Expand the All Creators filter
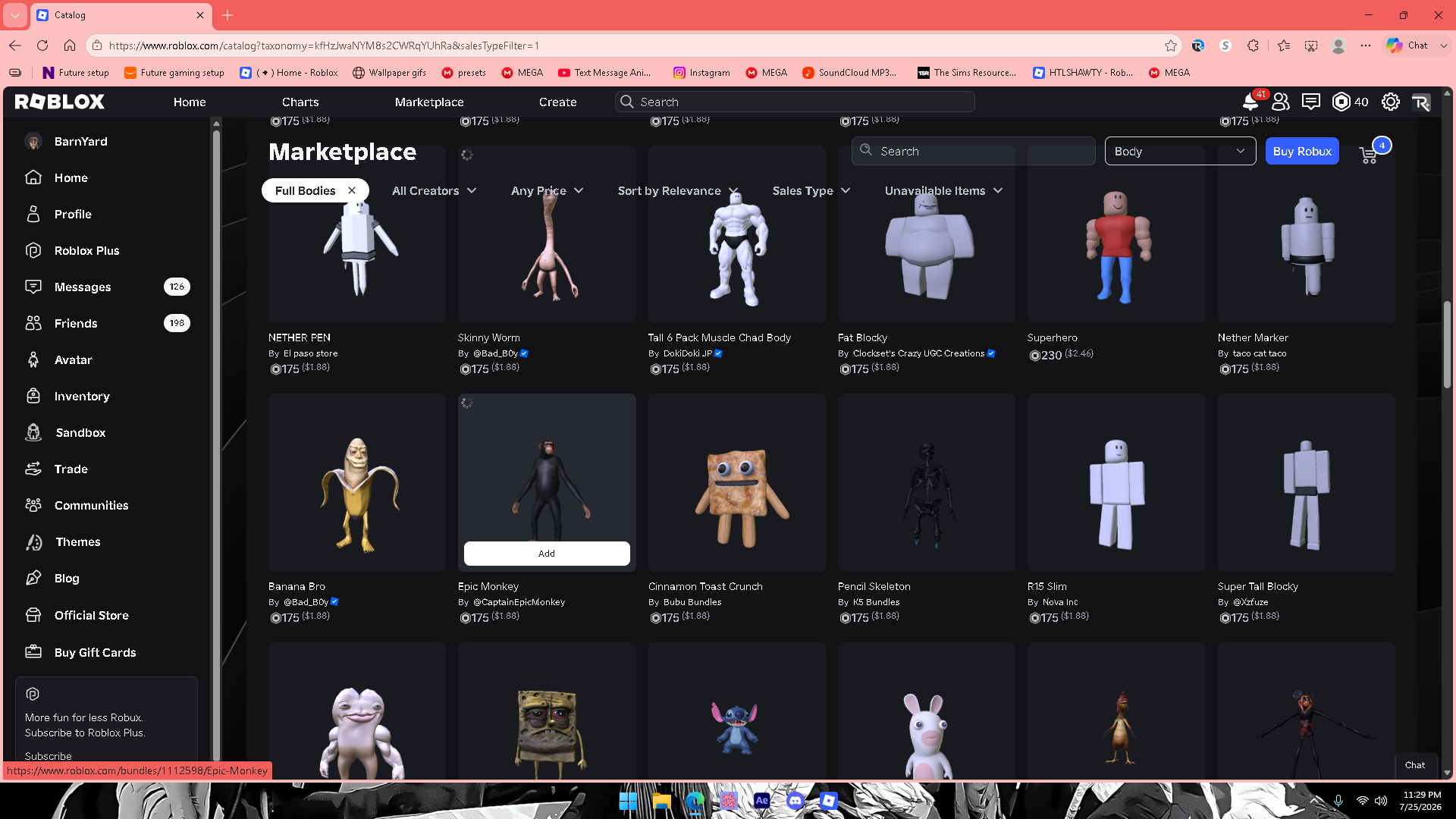 (x=435, y=191)
